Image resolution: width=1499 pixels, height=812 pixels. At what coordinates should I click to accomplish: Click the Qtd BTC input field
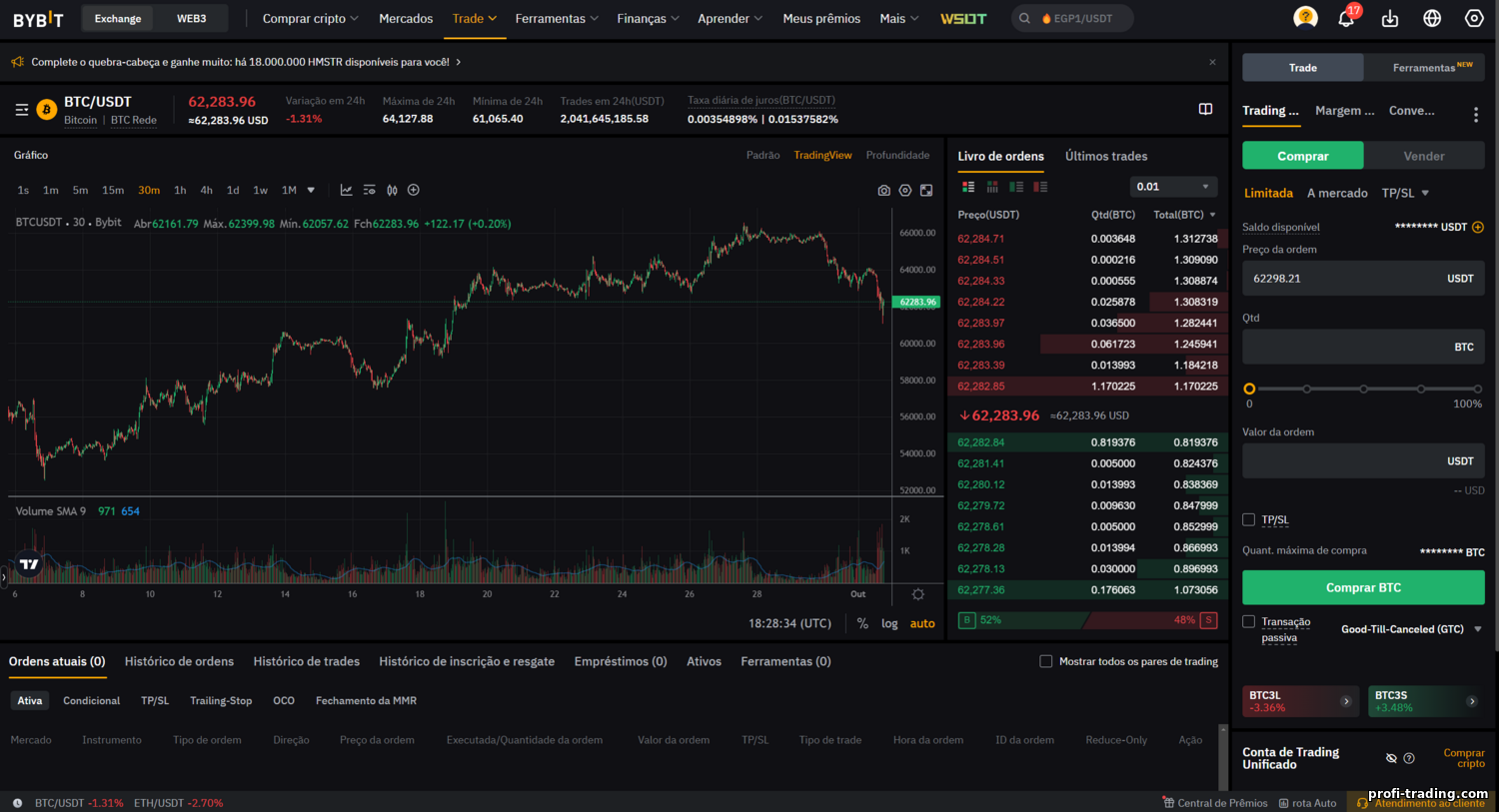(1363, 347)
